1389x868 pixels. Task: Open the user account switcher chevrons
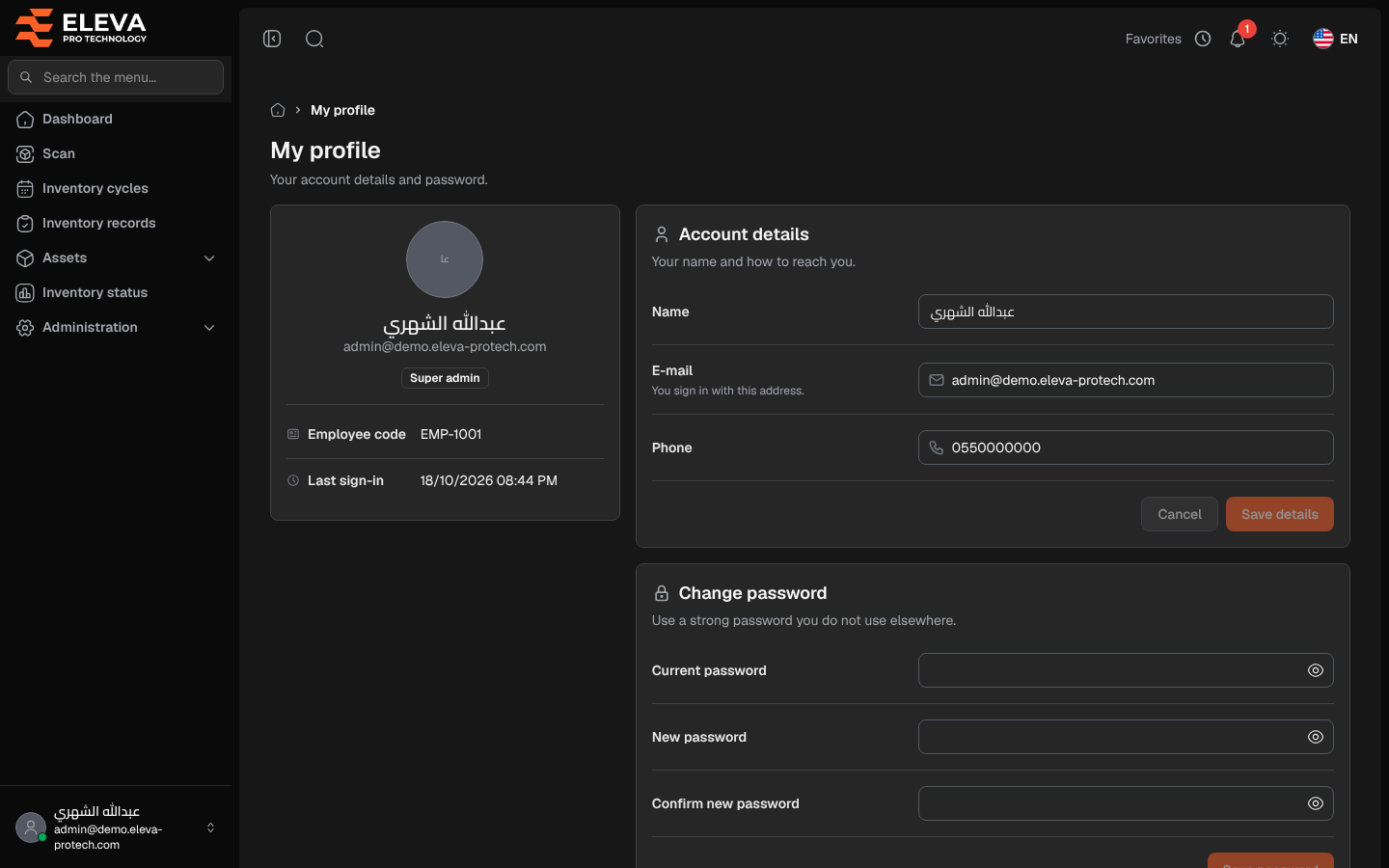coord(210,827)
